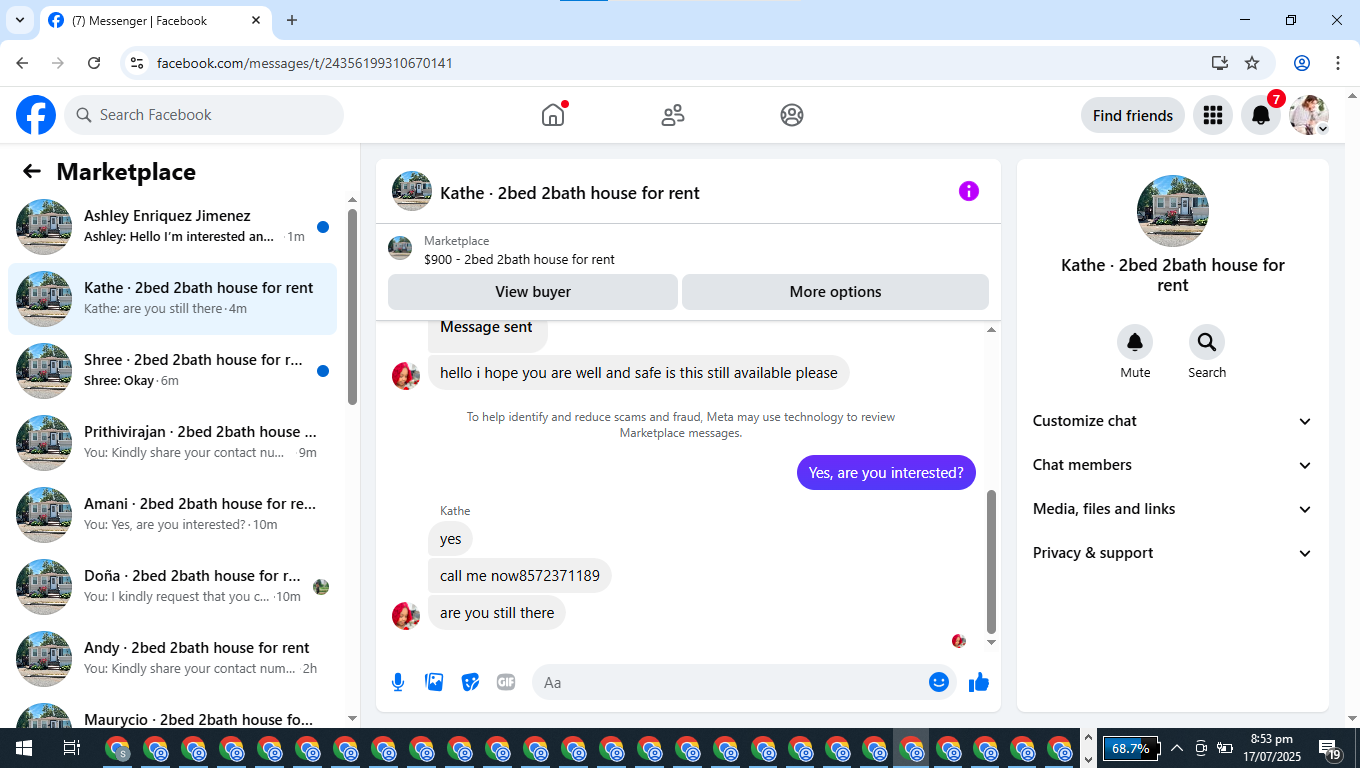
Task: Click the 68.7% battery indicator
Action: (x=1131, y=748)
